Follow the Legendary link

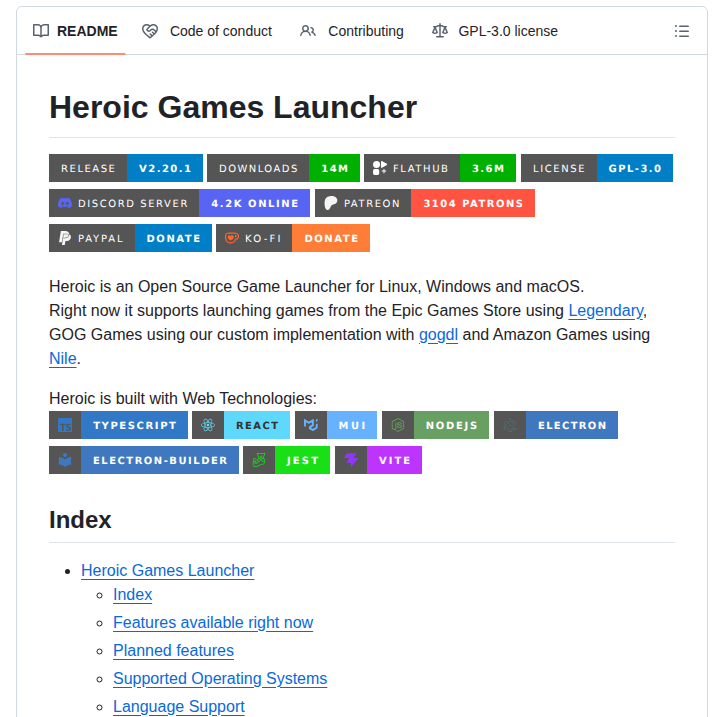(x=606, y=311)
